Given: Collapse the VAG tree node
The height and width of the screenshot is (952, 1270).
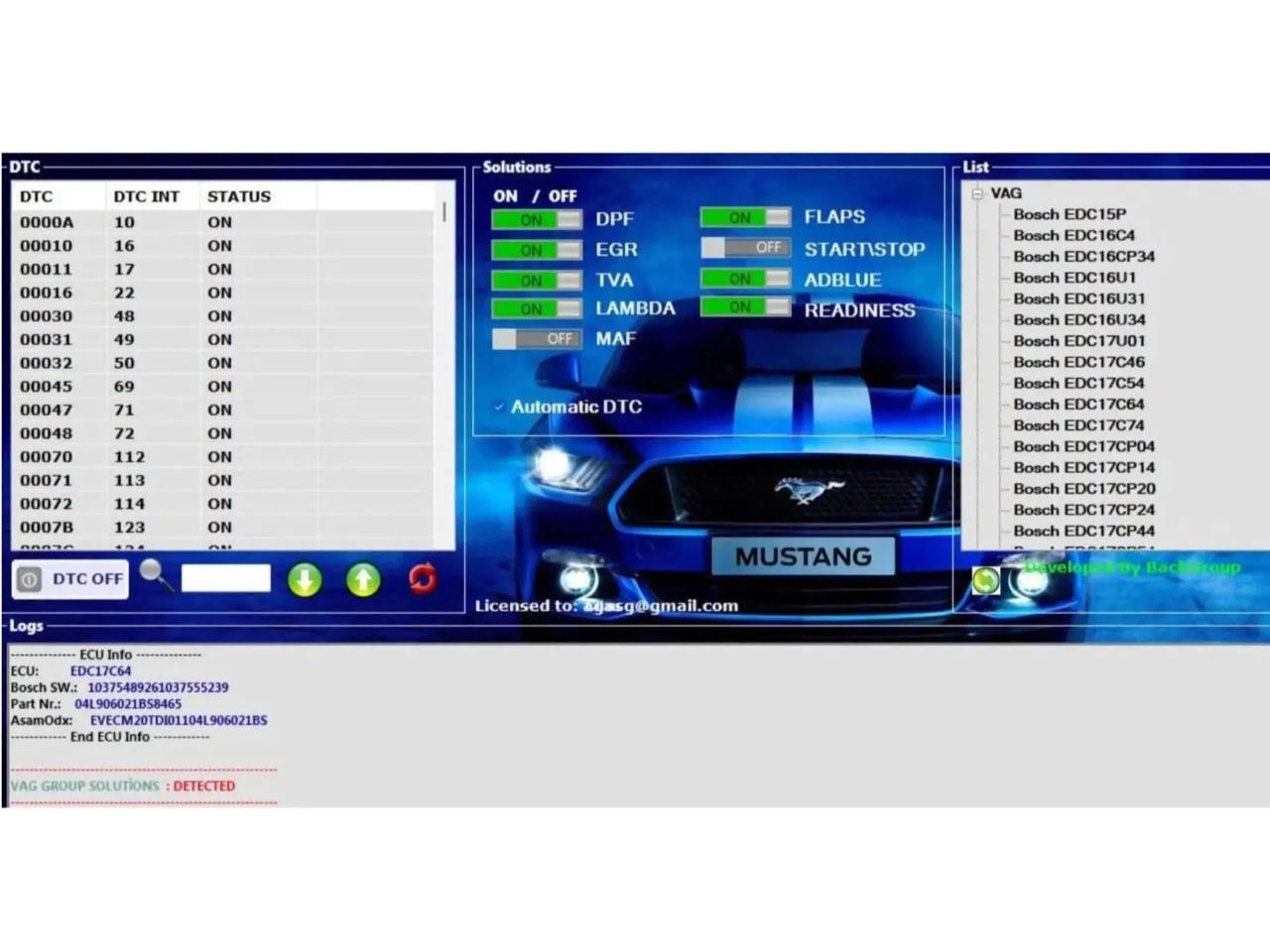Looking at the screenshot, I should (x=977, y=193).
